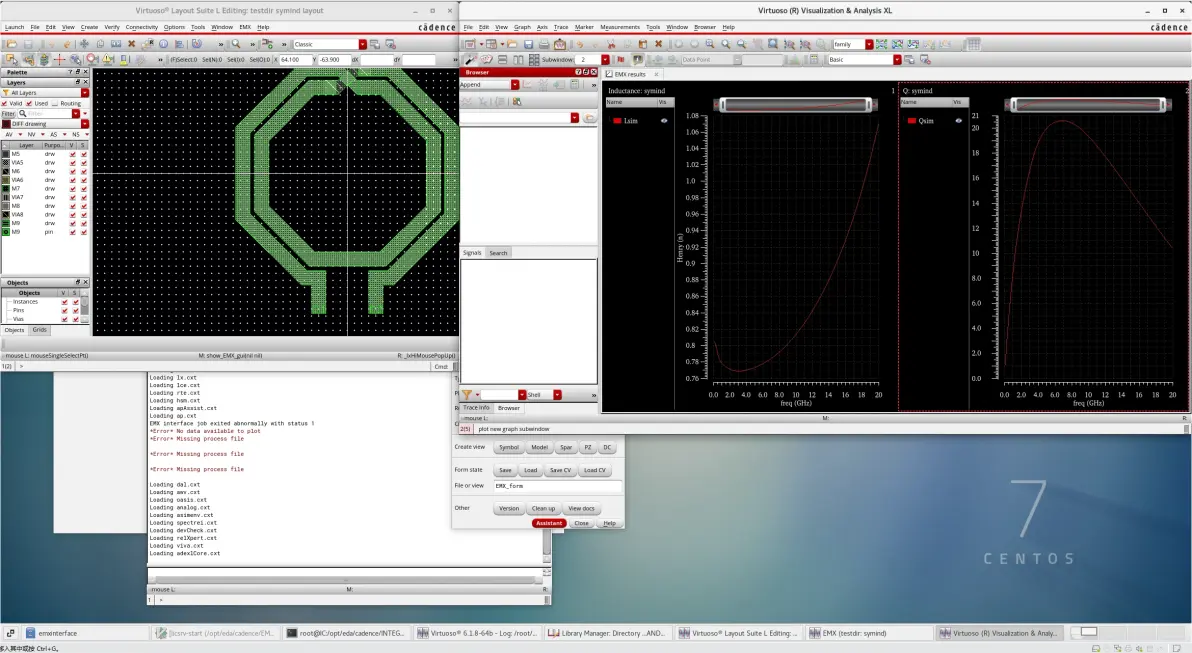Expand the All Layers filter dropdown
The image size is (1192, 653).
click(84, 93)
